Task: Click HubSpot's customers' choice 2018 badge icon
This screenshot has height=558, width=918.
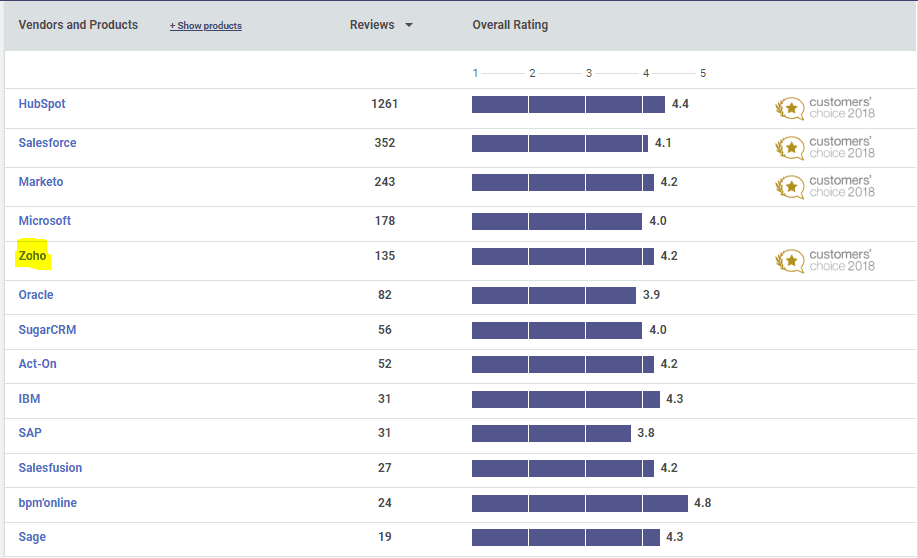Action: (790, 108)
